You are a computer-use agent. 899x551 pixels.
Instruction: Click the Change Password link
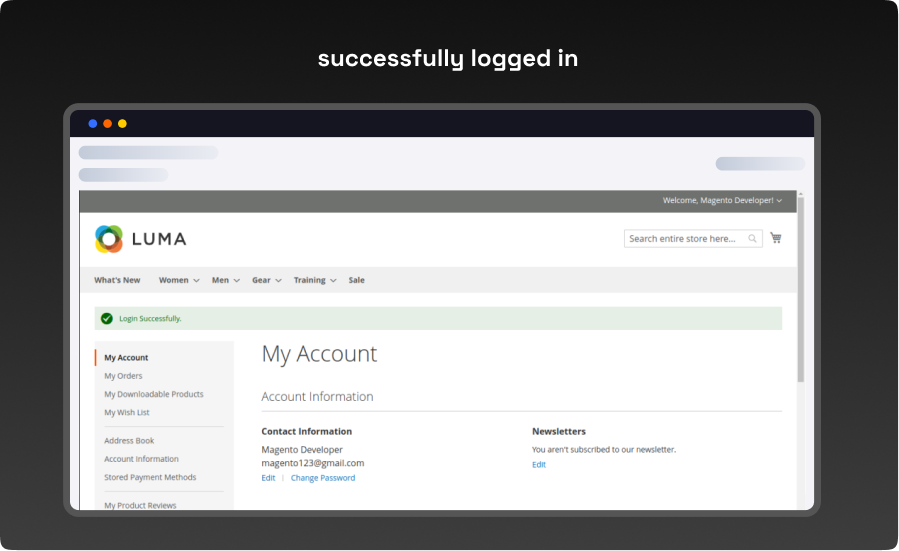coord(322,478)
